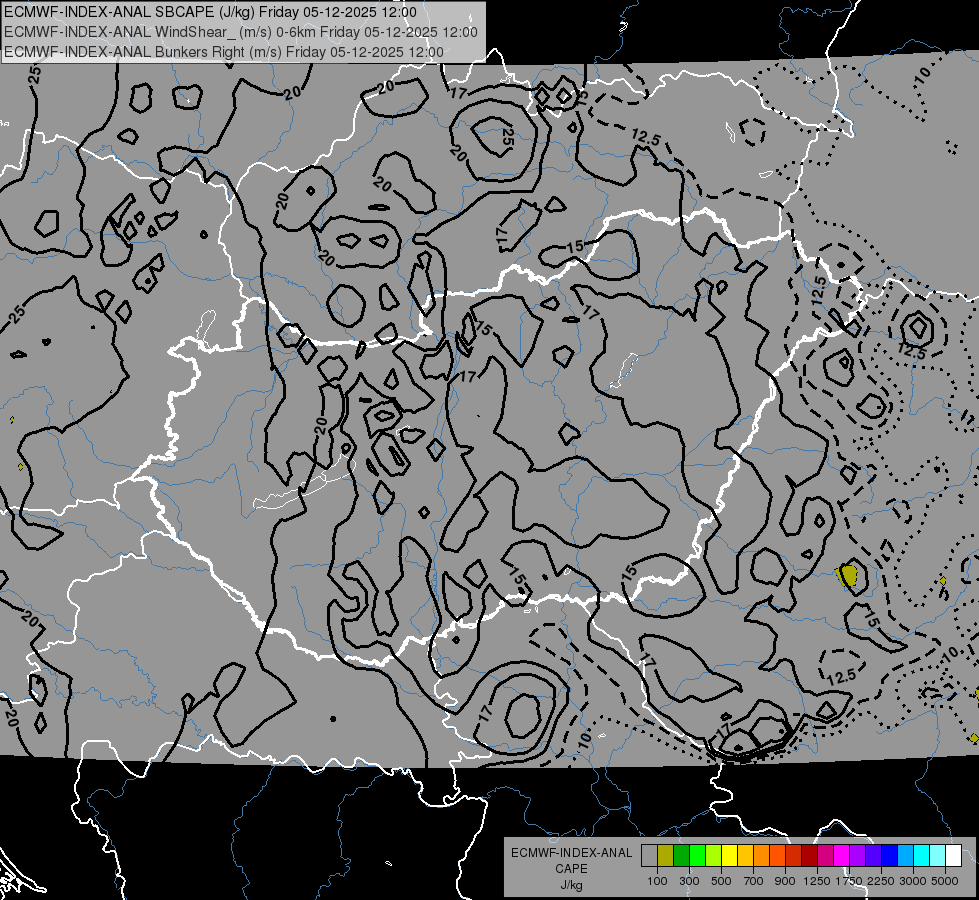Select the WindShear_ (m/s) 0-6km title line

(x=240, y=32)
